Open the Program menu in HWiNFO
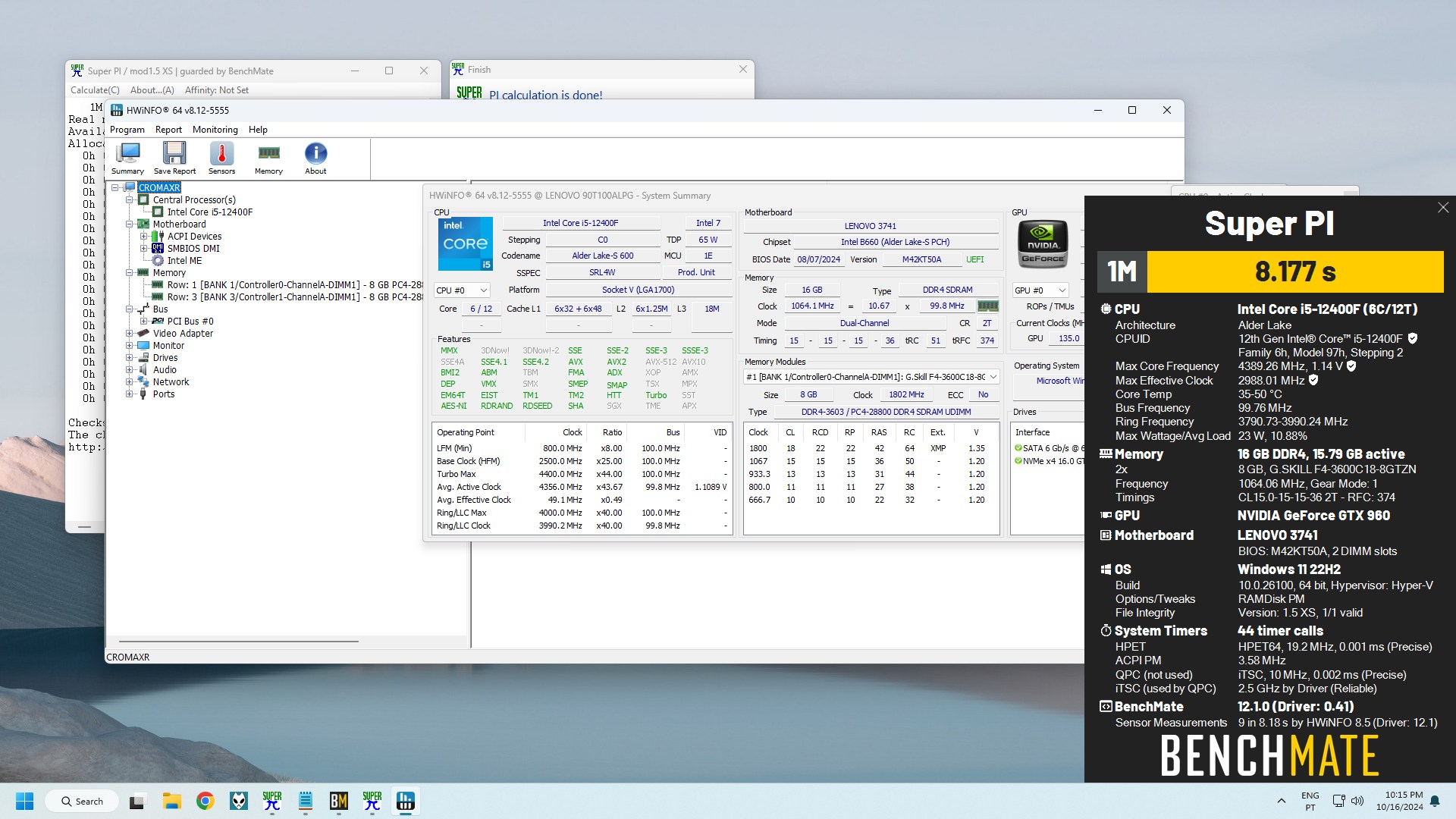Screen dimensions: 1456x819 pyautogui.click(x=127, y=130)
